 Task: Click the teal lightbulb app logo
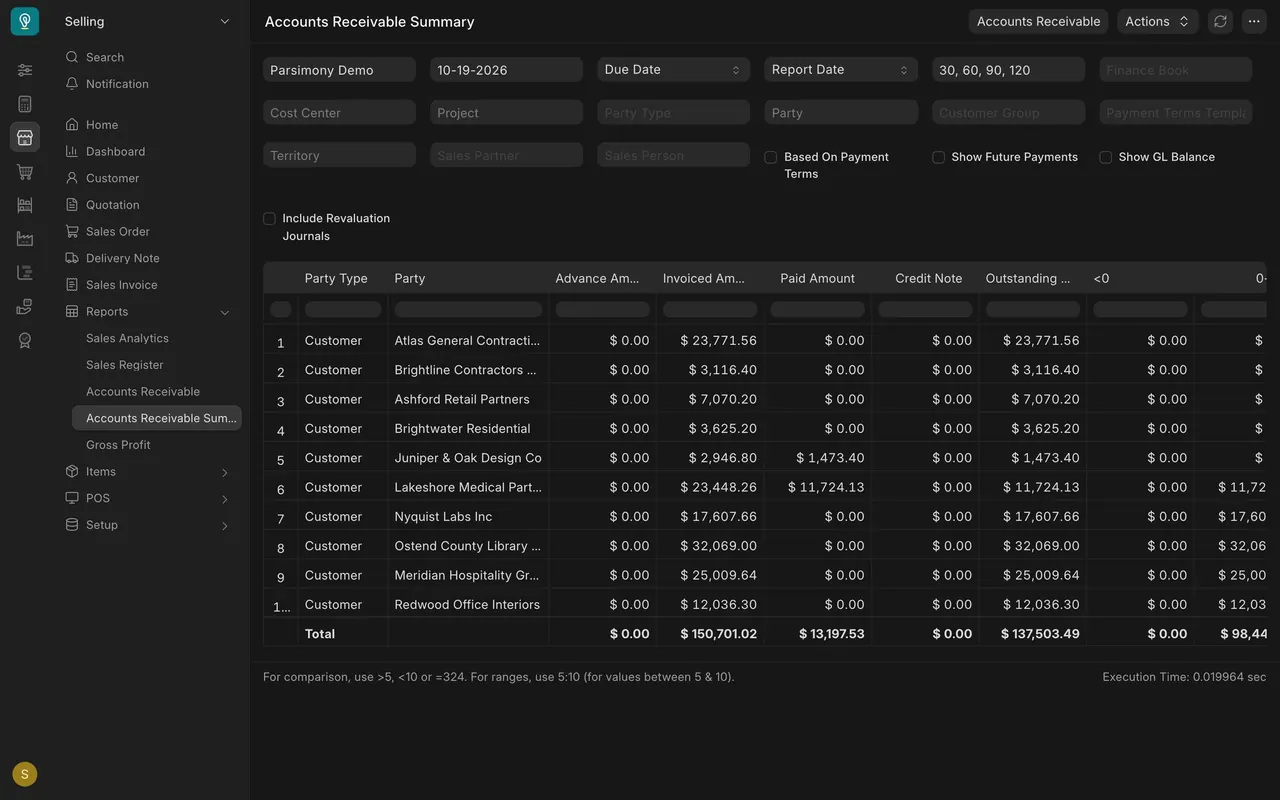[25, 21]
